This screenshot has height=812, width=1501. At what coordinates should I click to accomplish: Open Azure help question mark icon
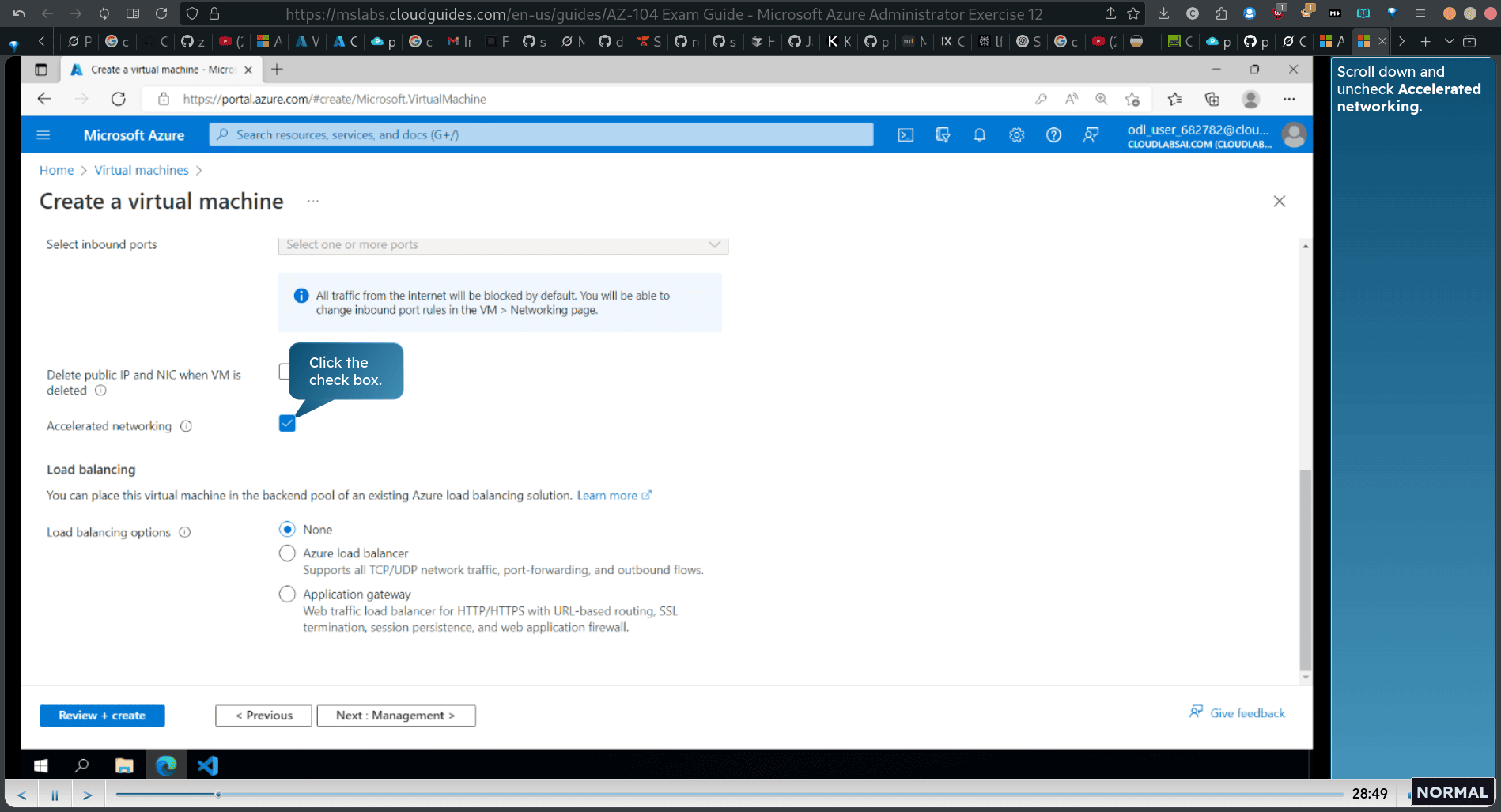1053,135
